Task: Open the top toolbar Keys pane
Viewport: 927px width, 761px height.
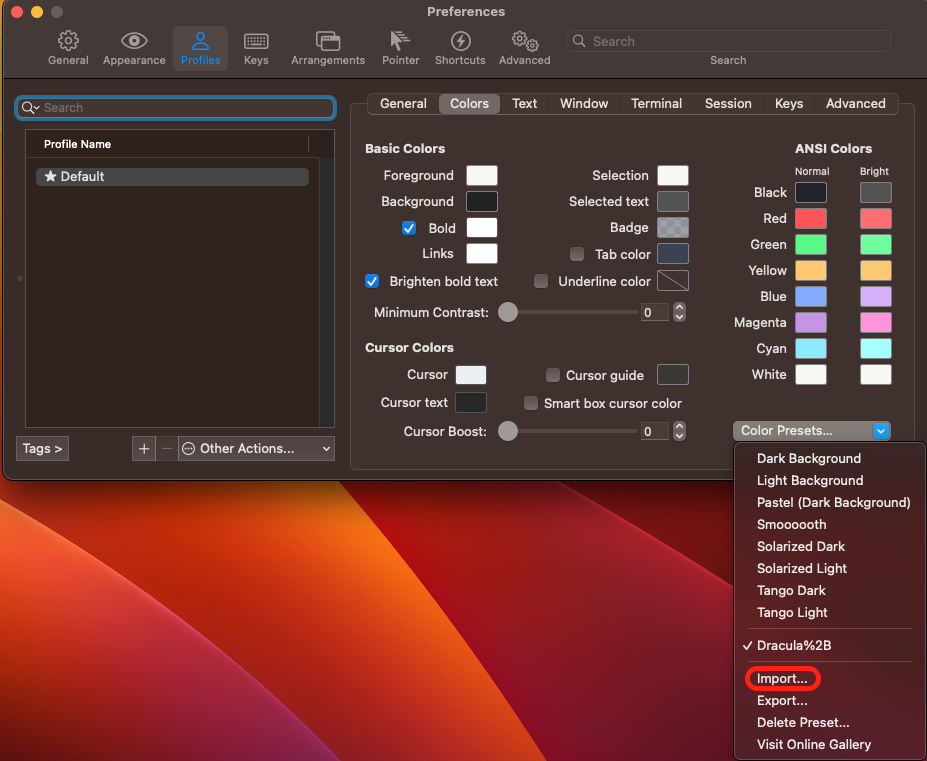Action: [x=256, y=48]
